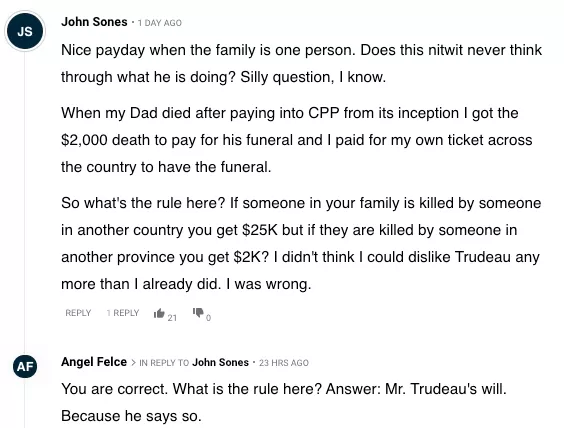Open Angel Felce's author name
The image size is (564, 428).
(x=94, y=362)
